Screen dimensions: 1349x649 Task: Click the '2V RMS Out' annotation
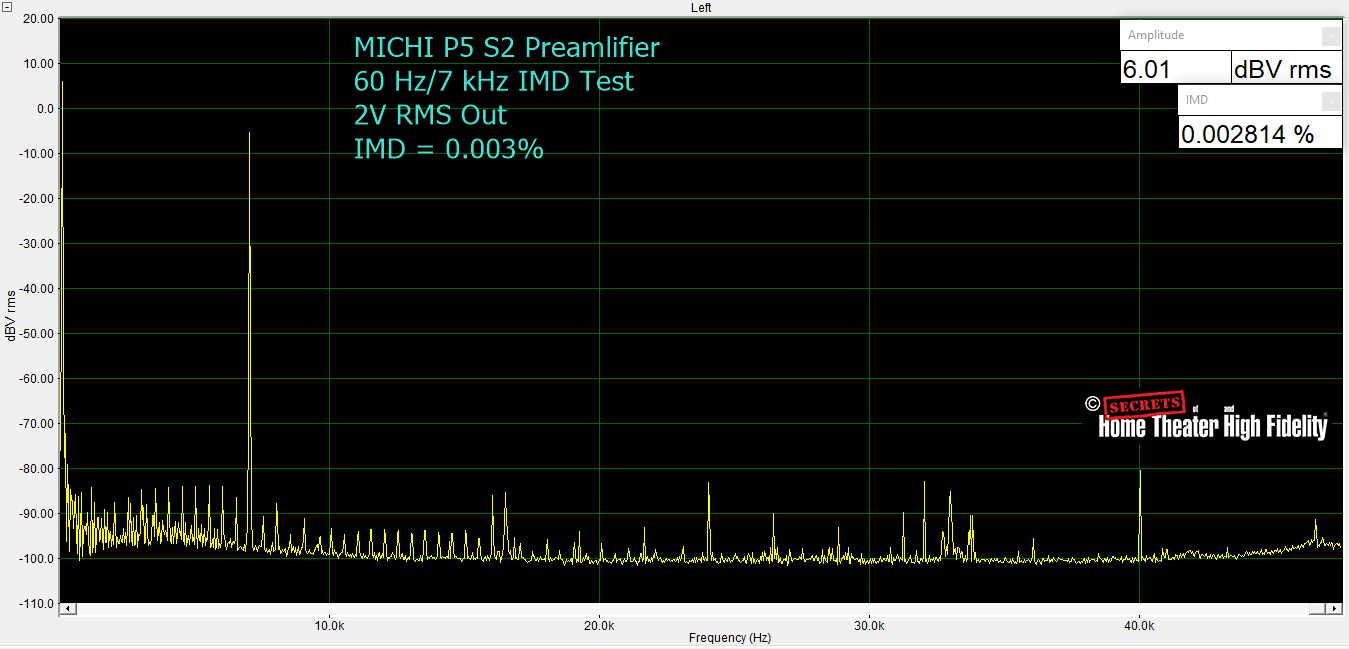[430, 114]
